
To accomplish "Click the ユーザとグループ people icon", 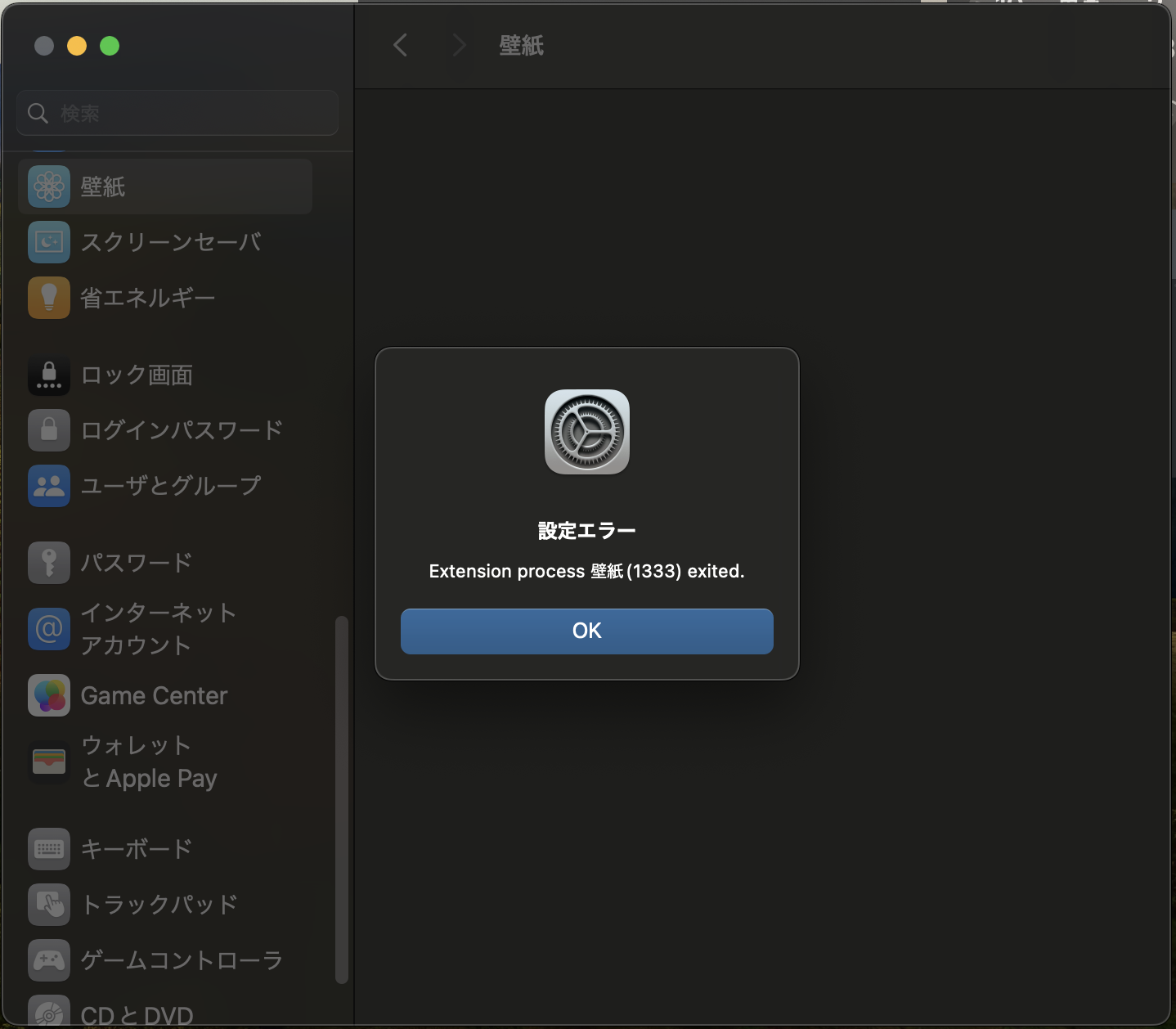I will click(x=49, y=486).
